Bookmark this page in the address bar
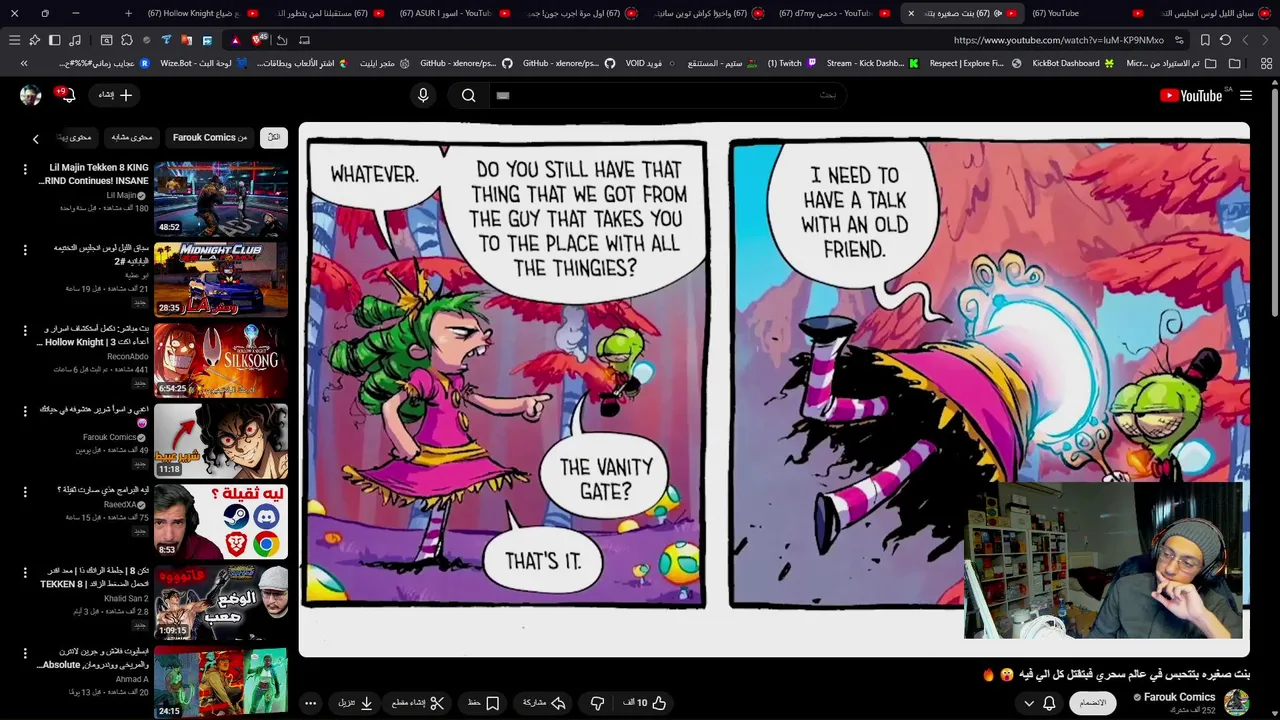 (x=1205, y=40)
